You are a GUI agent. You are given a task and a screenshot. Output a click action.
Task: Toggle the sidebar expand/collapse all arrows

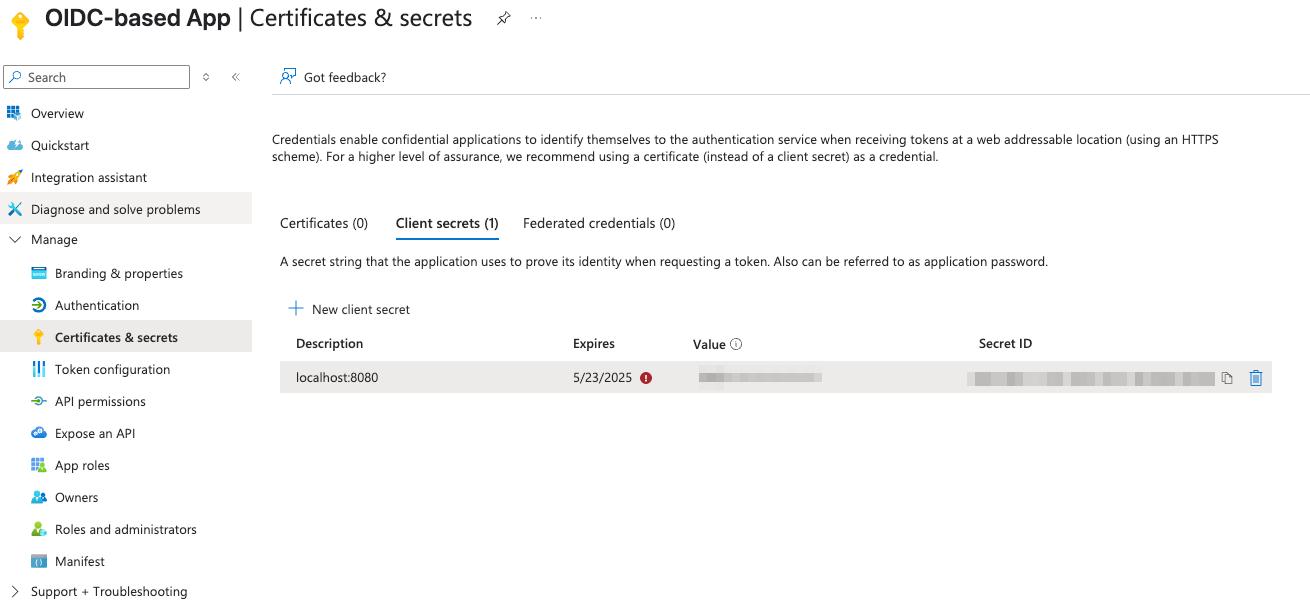[206, 77]
